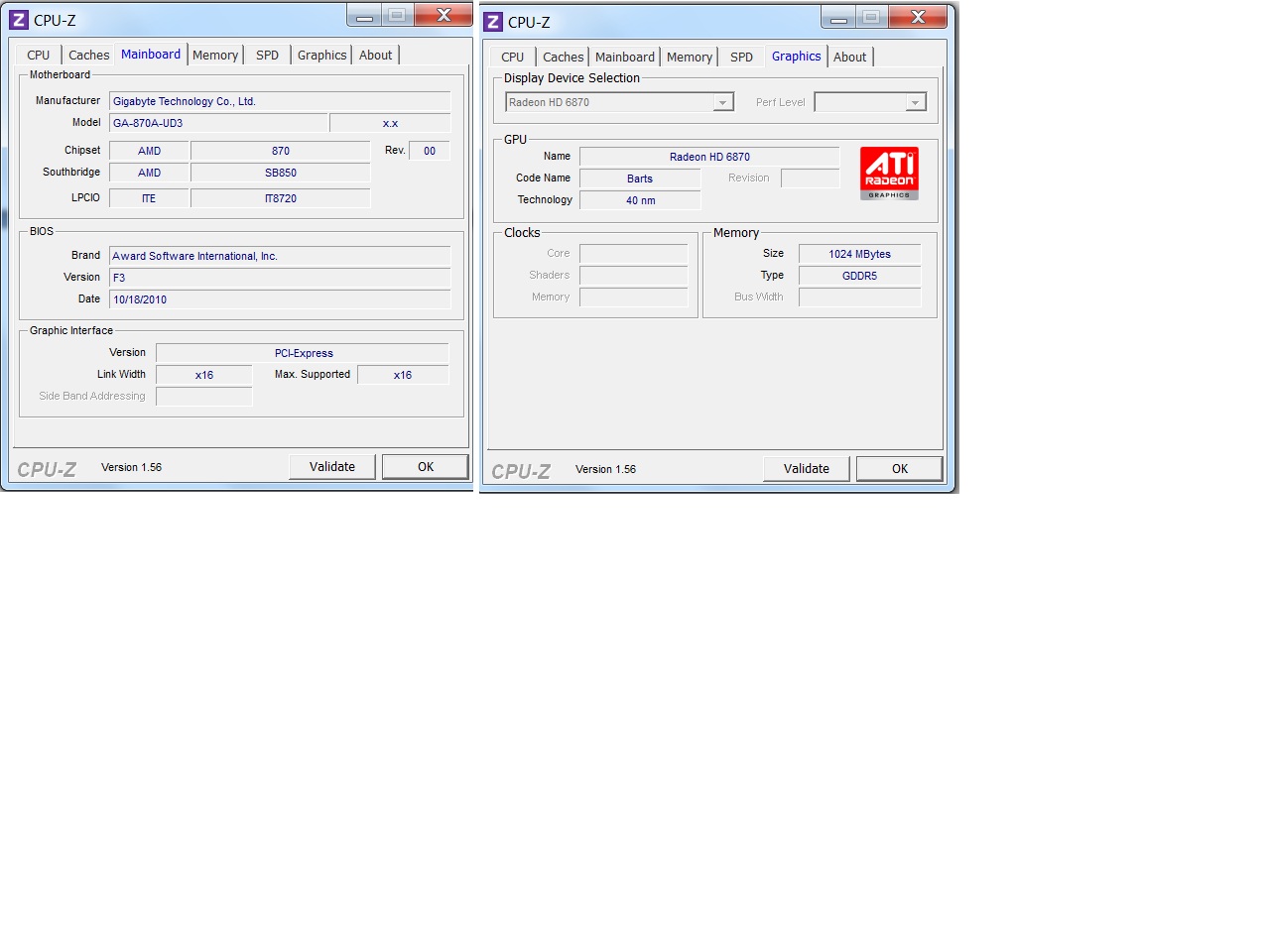
Task: Open Caches tab in left window
Action: pyautogui.click(x=88, y=56)
